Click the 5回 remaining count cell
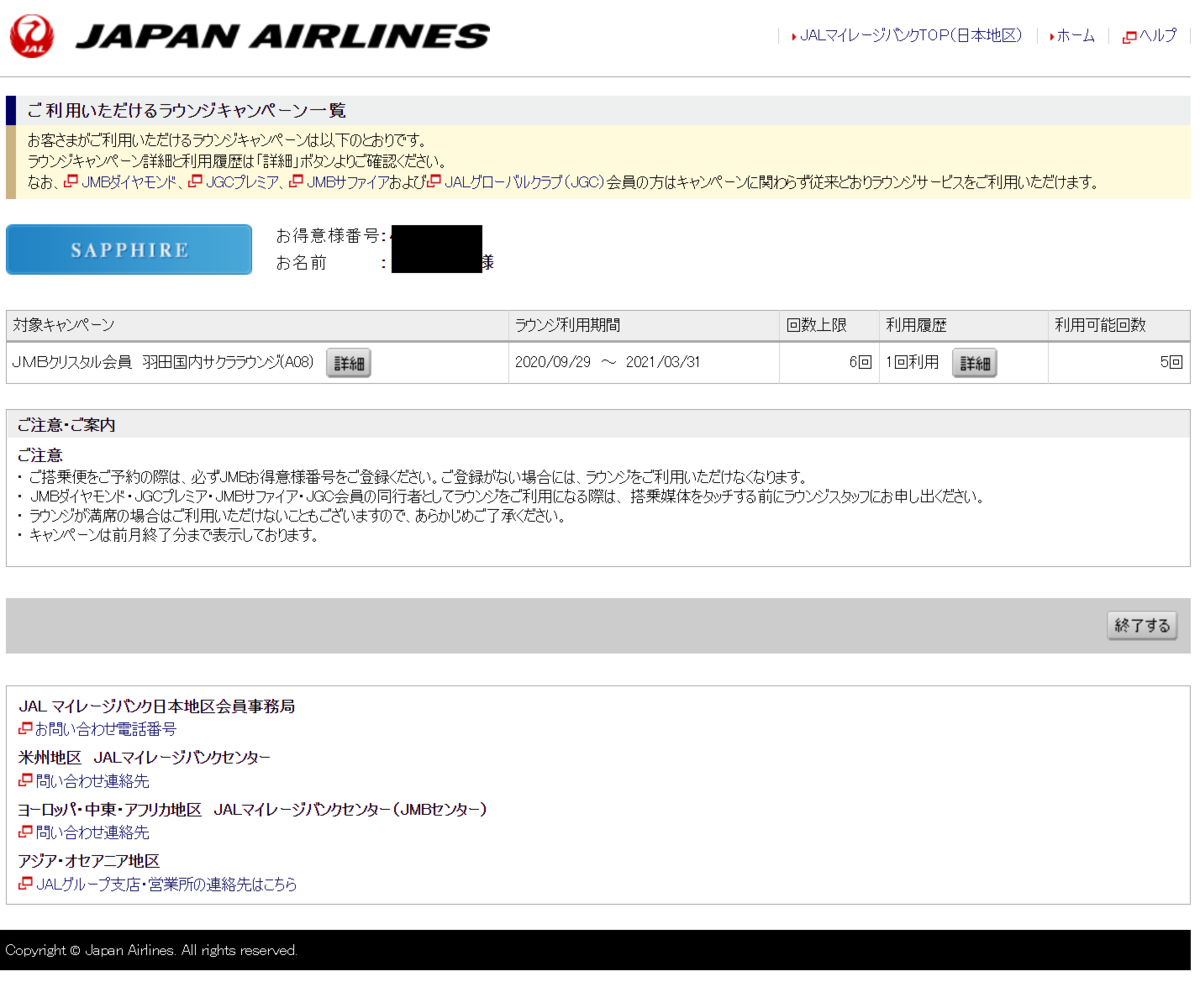1200x987 pixels. tap(1119, 363)
